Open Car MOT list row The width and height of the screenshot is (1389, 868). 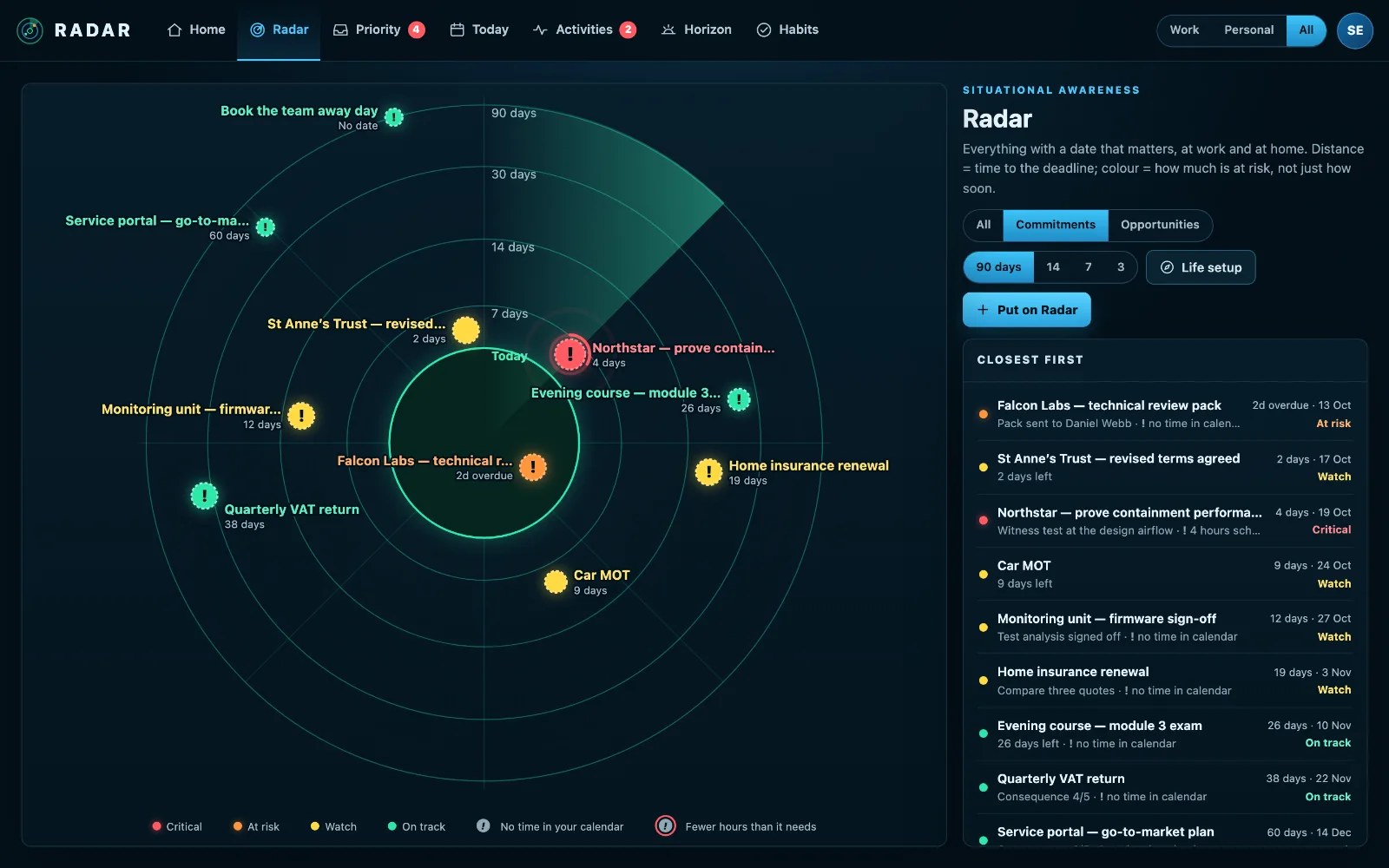coord(1165,574)
